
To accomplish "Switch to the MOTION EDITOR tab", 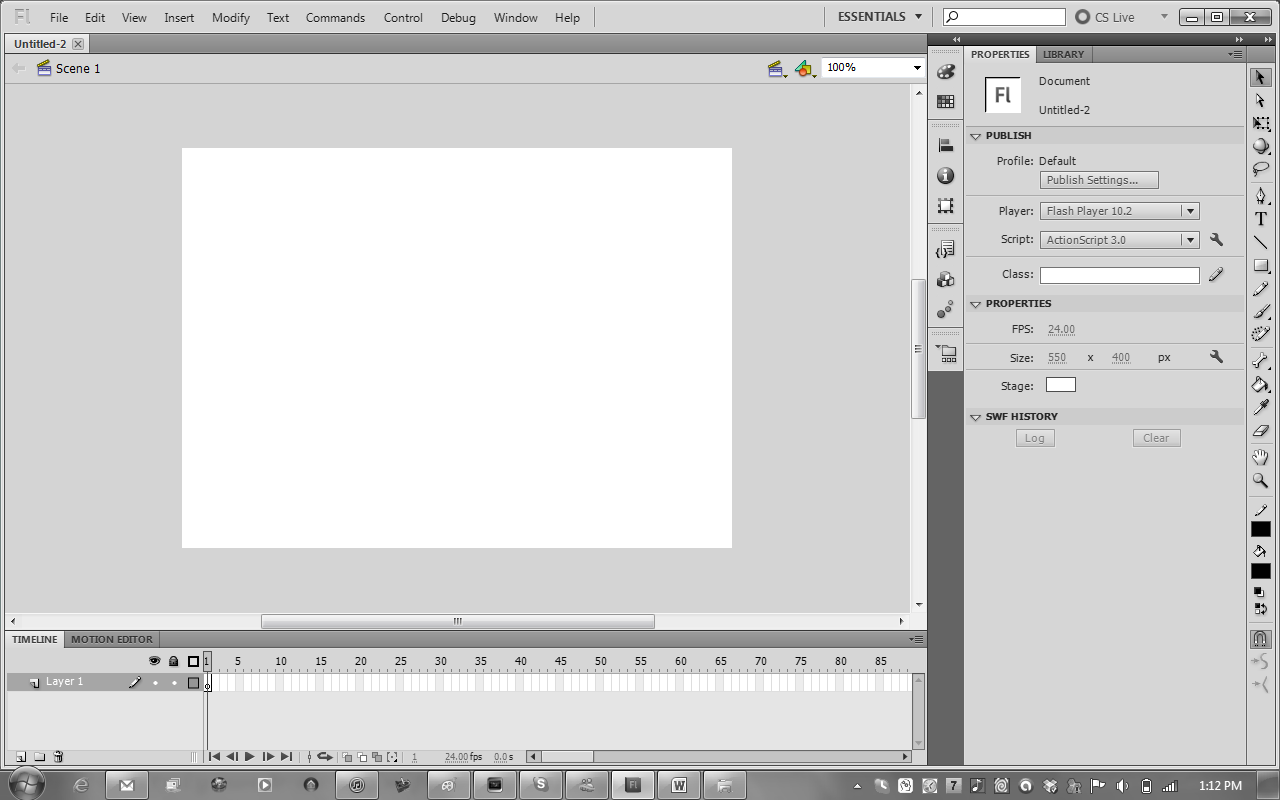I will pyautogui.click(x=112, y=639).
